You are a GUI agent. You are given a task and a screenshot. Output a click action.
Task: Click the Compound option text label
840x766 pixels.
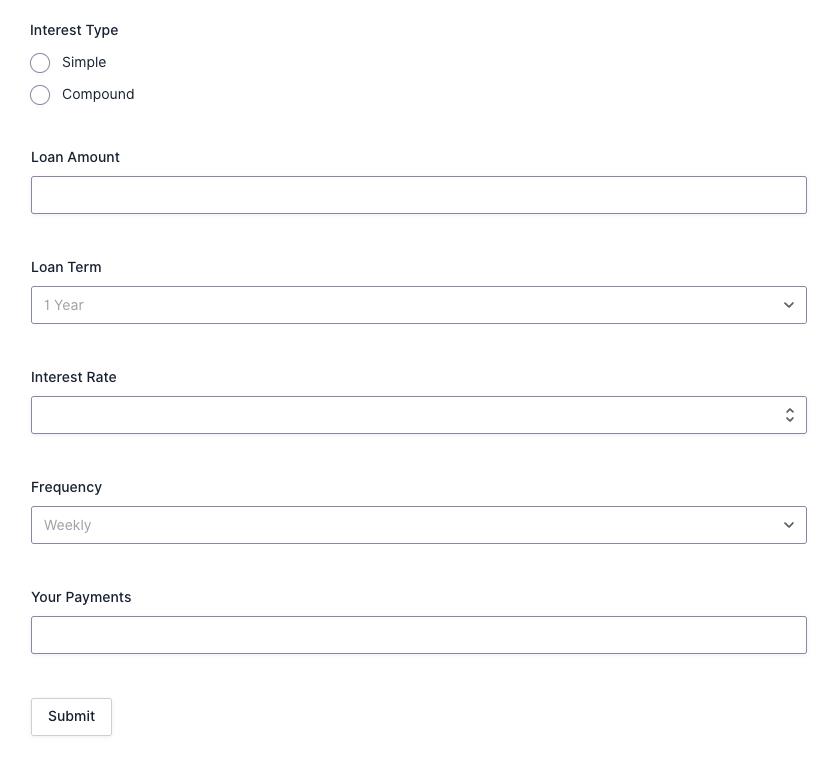click(x=98, y=94)
